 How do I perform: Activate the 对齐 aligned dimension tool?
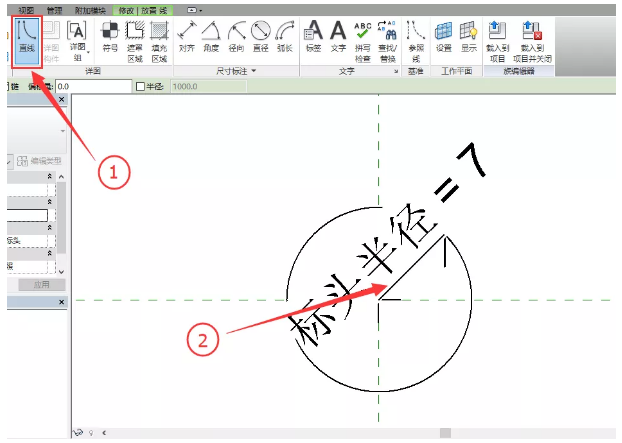coord(186,37)
